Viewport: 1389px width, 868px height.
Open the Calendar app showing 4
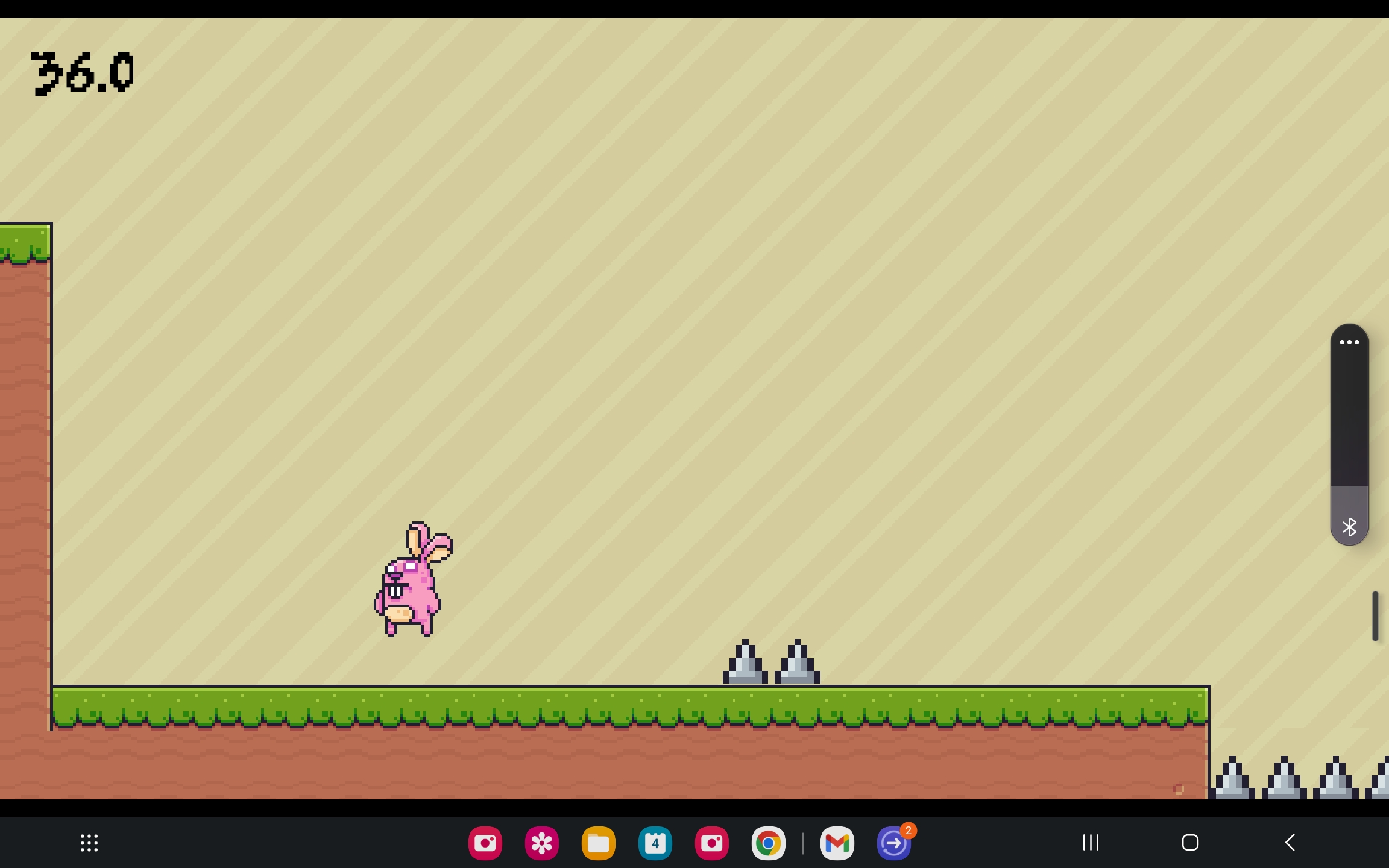click(655, 843)
